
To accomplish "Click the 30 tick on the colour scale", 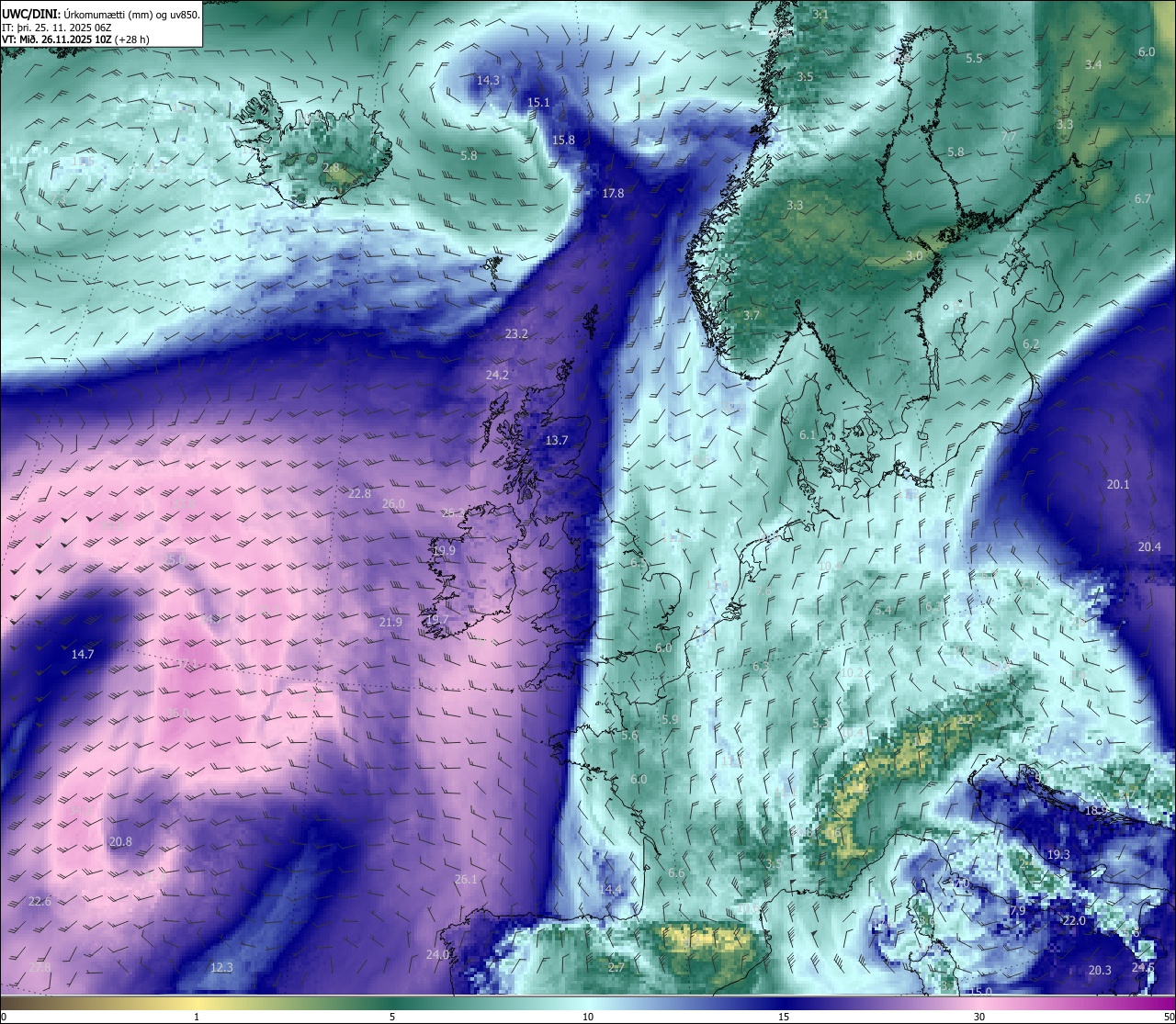I will [x=979, y=1017].
